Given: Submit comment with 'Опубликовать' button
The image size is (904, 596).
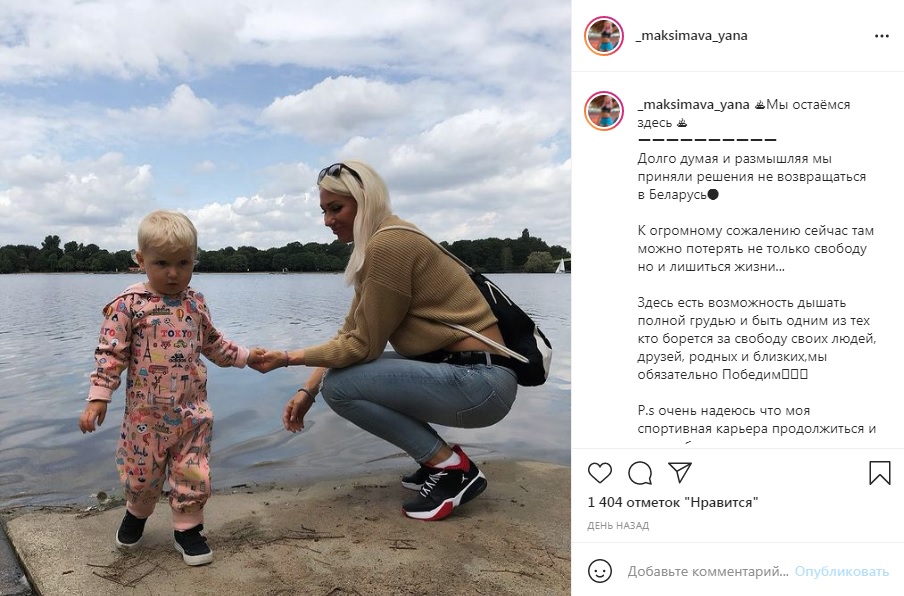Looking at the screenshot, I should (x=842, y=572).
